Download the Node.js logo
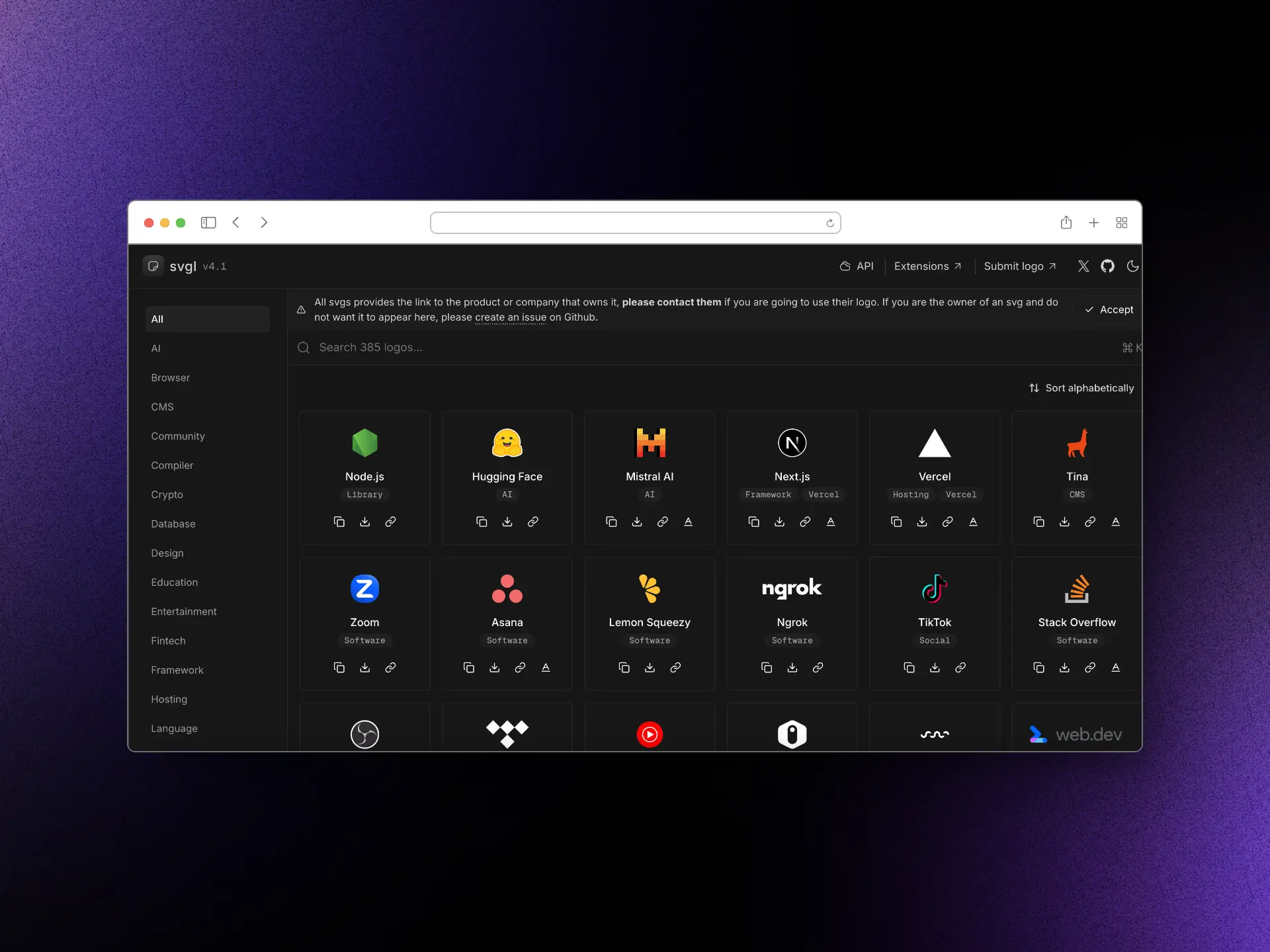 click(364, 522)
